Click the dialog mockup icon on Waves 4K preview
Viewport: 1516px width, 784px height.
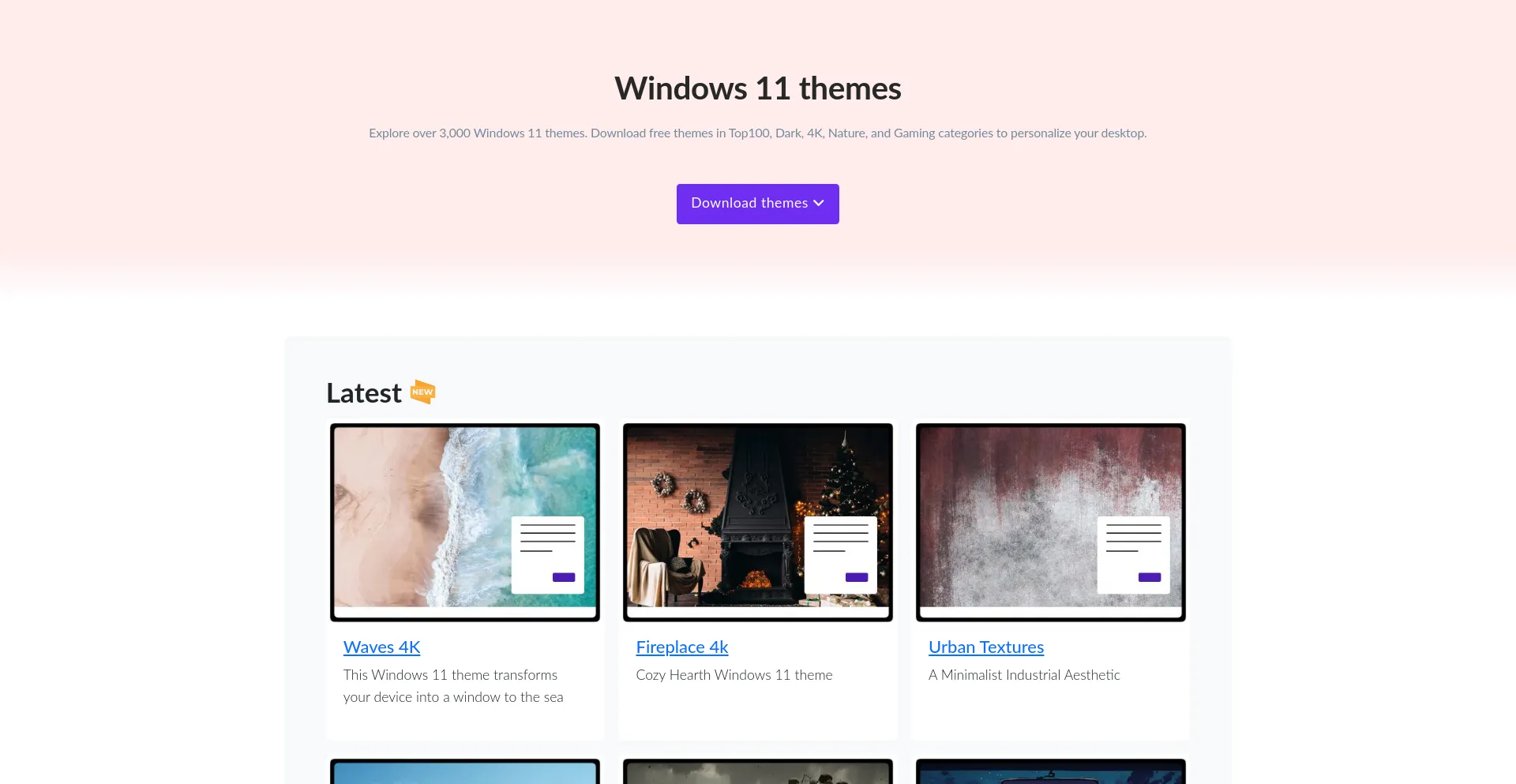[x=548, y=555]
